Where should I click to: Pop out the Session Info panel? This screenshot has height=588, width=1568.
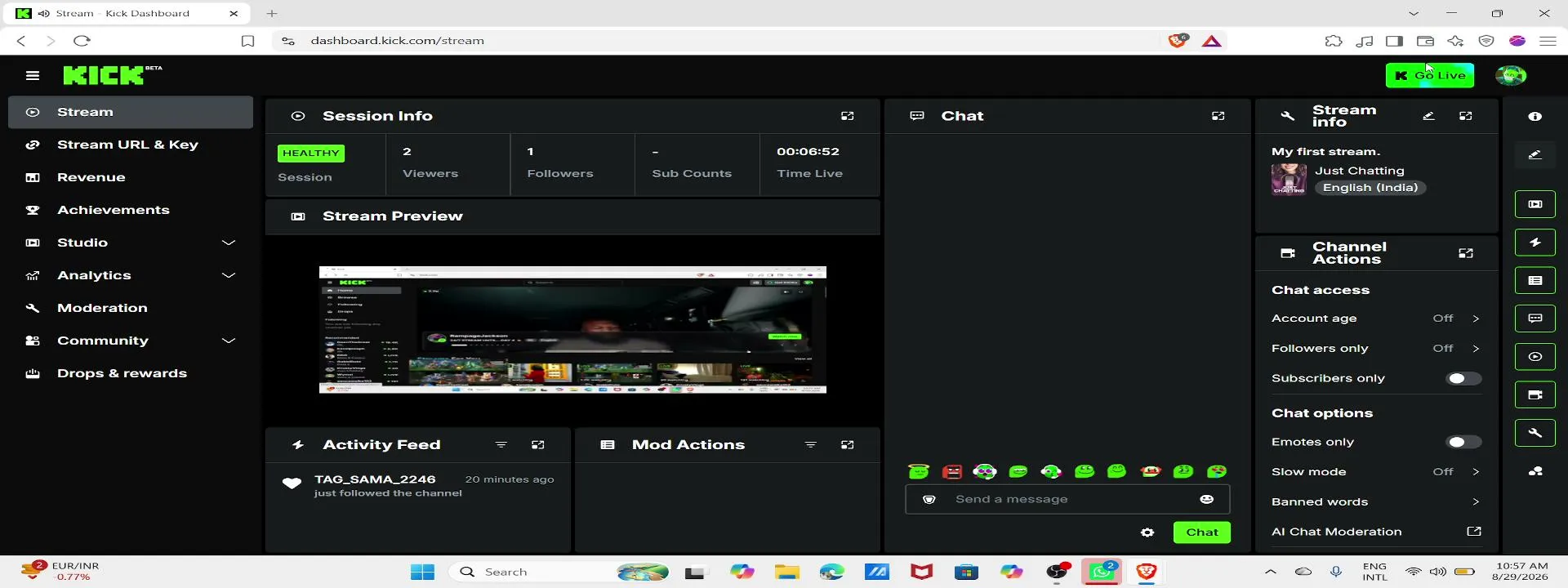(x=848, y=116)
